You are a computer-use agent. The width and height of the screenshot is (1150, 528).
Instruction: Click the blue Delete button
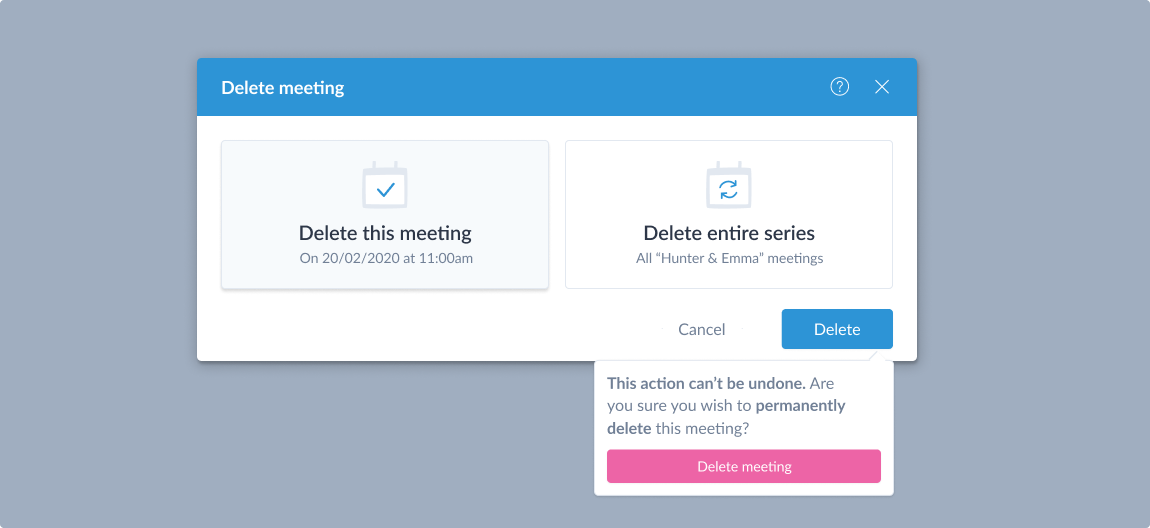(x=837, y=329)
